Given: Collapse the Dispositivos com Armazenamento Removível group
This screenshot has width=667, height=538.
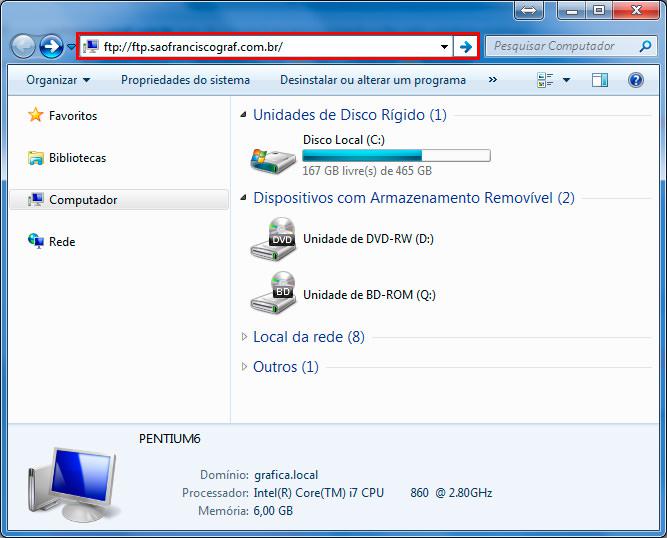Looking at the screenshot, I should point(243,197).
